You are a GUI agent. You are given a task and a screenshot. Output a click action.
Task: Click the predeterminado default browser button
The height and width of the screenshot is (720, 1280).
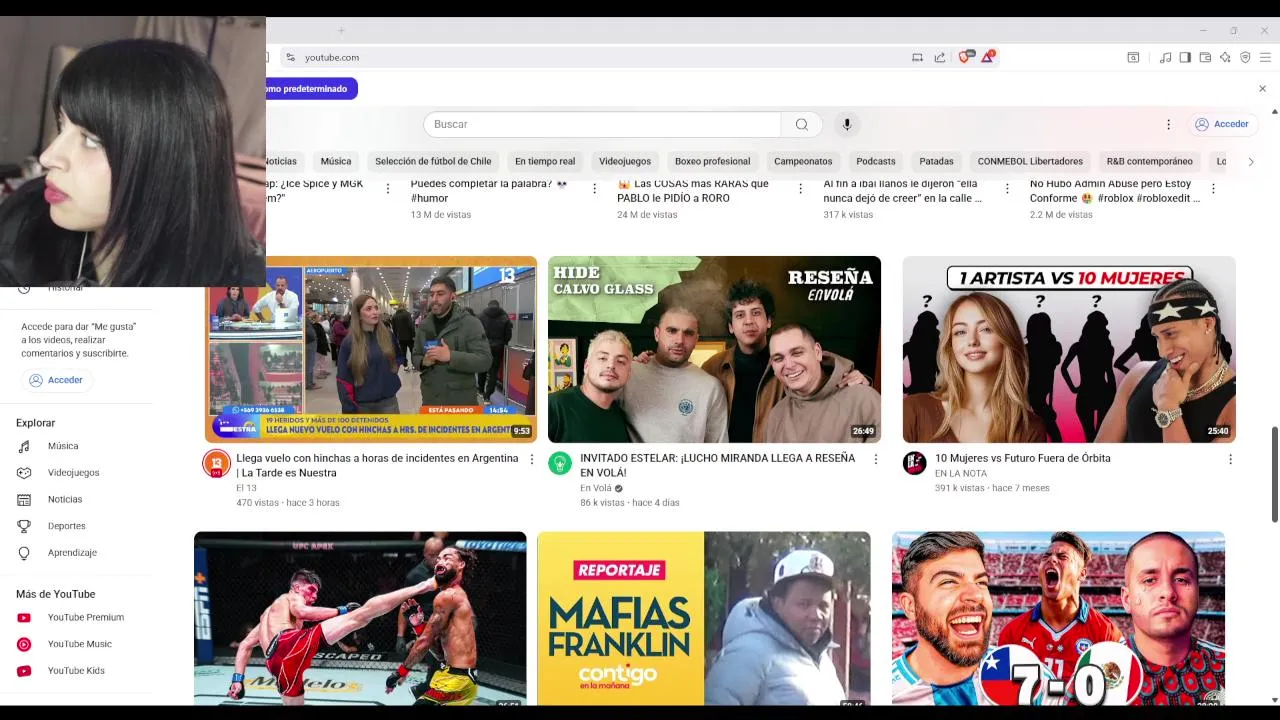(311, 89)
